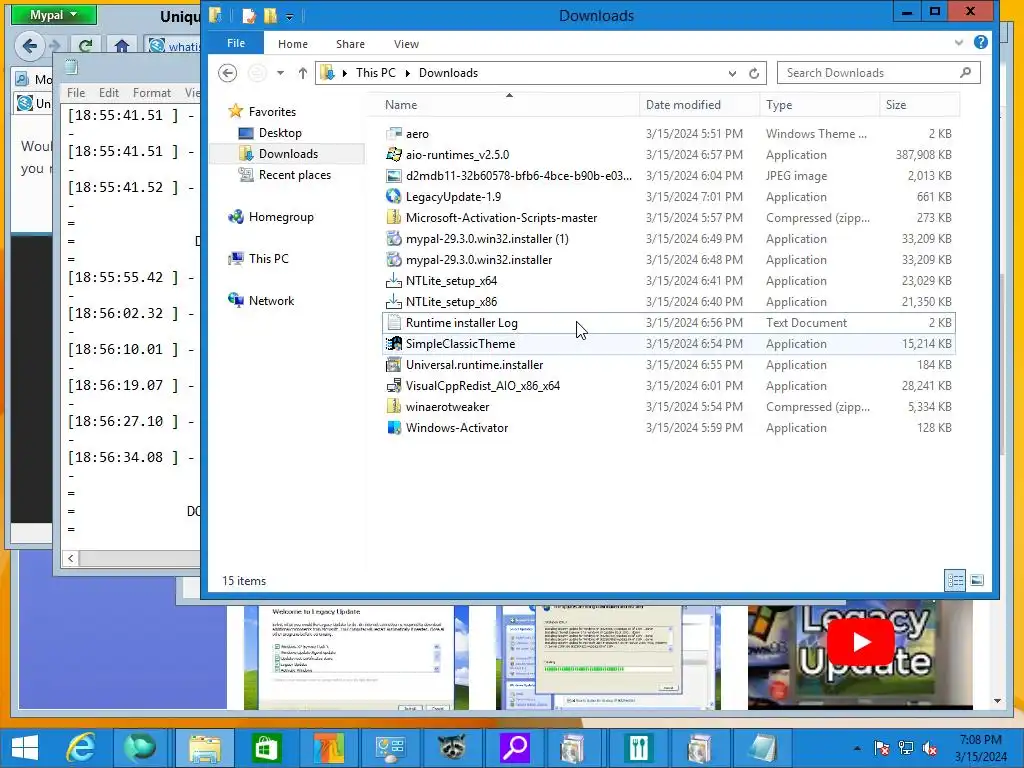Click Mypal browser back arrow

click(29, 46)
